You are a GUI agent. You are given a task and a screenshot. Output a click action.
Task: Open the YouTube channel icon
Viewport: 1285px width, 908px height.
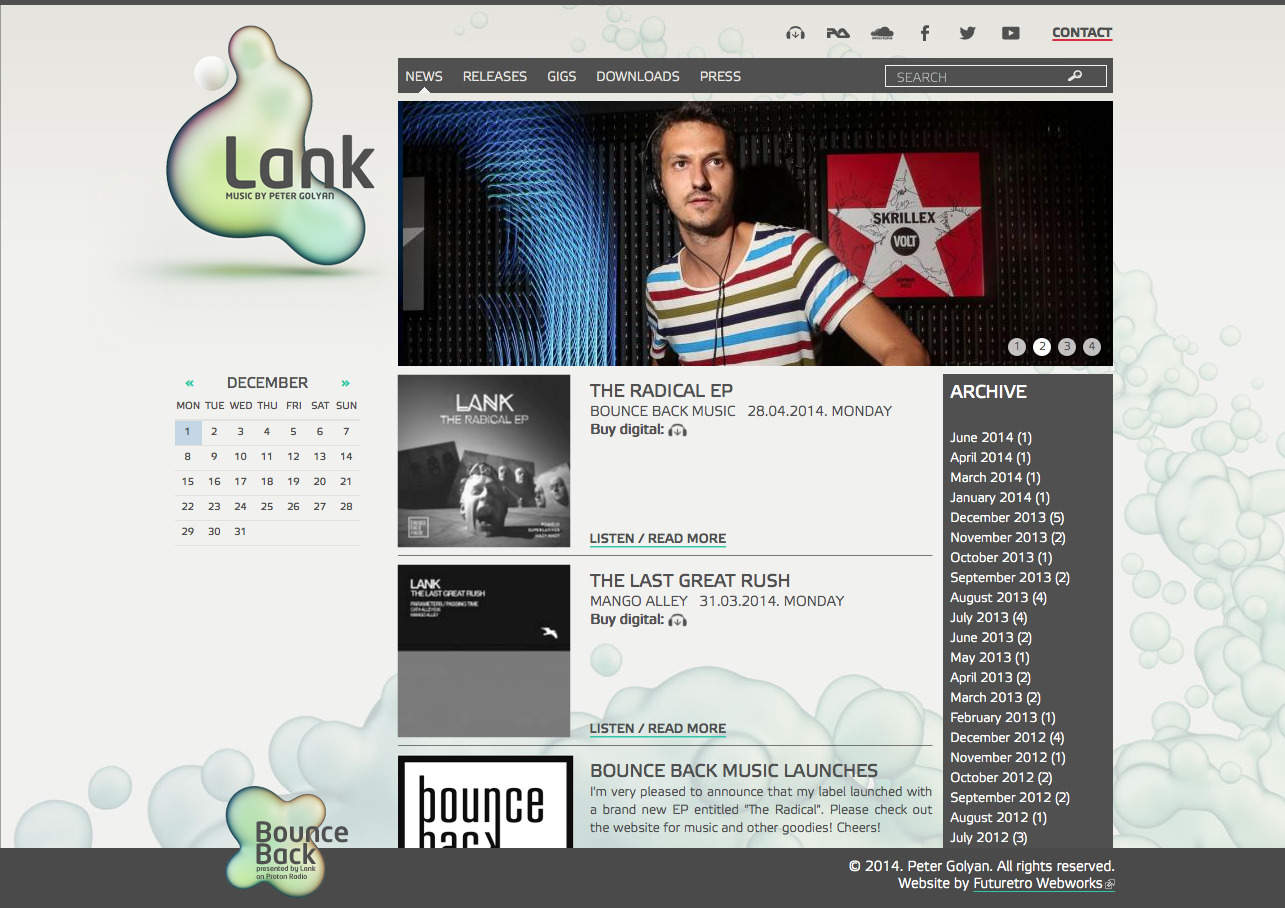click(1011, 33)
